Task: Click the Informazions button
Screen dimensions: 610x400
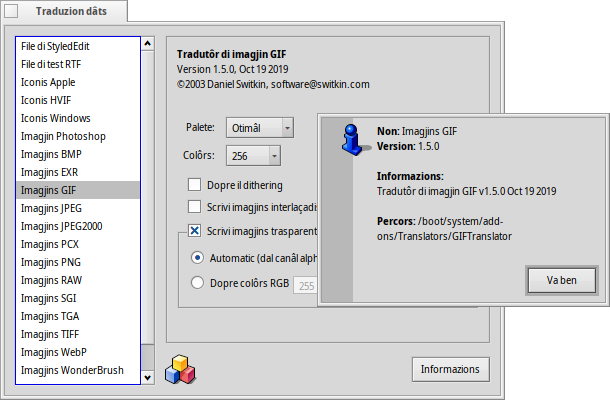Action: tap(450, 369)
